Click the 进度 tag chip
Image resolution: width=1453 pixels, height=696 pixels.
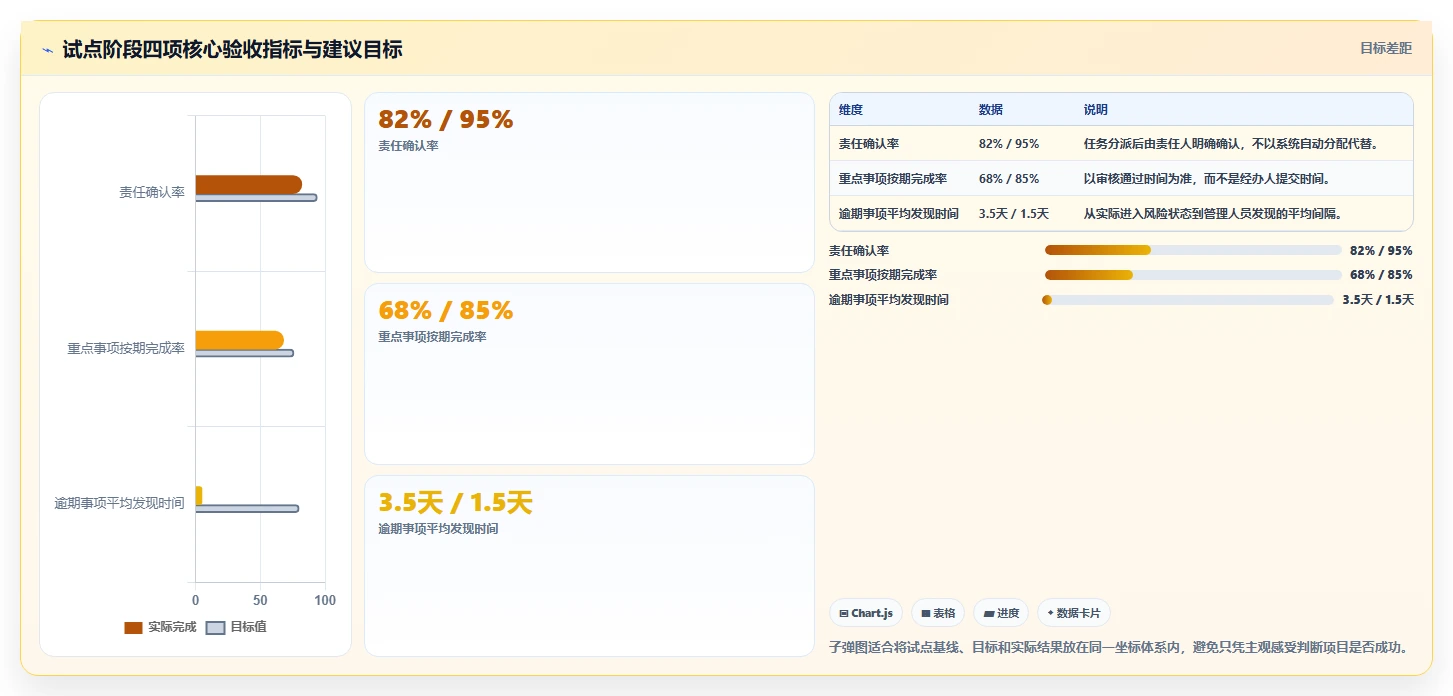pos(1001,613)
